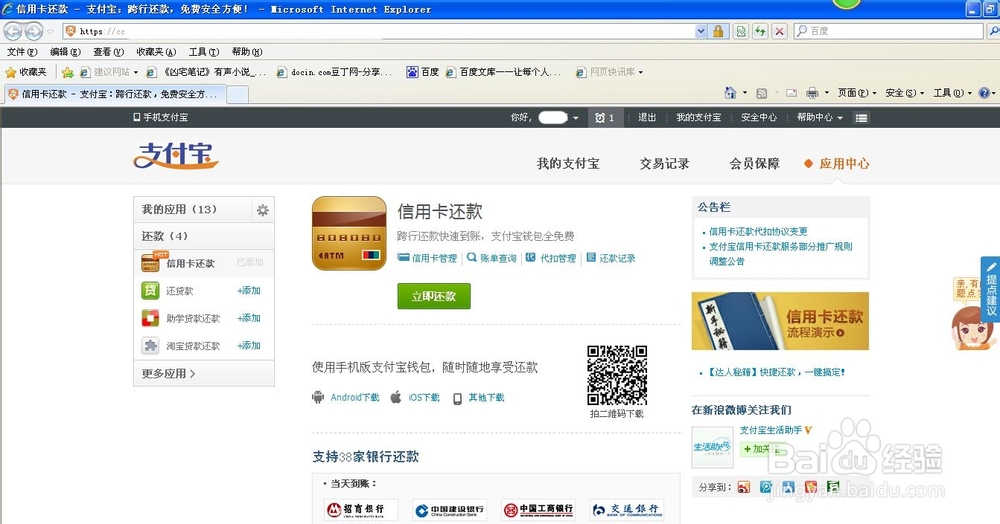The height and width of the screenshot is (524, 1000).
Task: Click the 招商银行 bank logo
Action: pyautogui.click(x=361, y=510)
